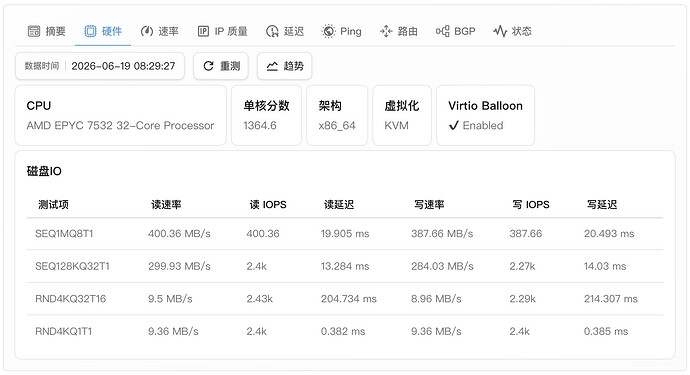Click the 读速率 column header
This screenshot has width=690, height=375.
166,205
